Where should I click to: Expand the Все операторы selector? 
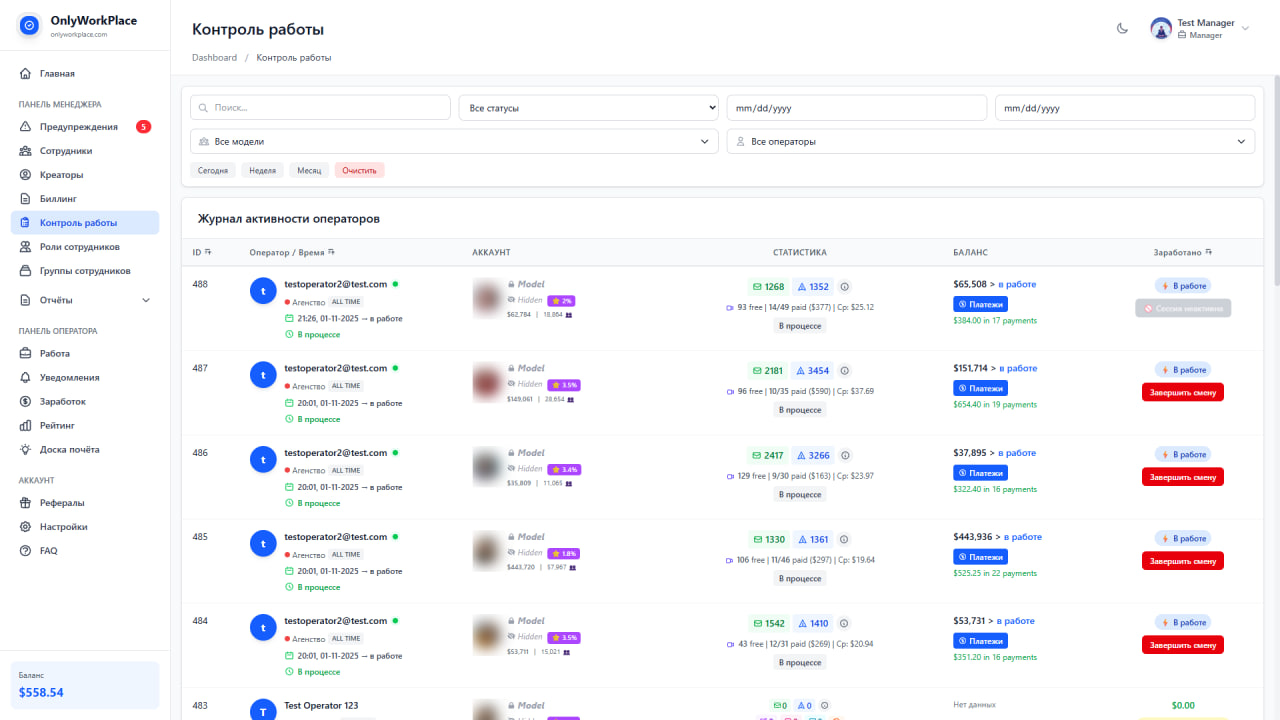coord(991,141)
